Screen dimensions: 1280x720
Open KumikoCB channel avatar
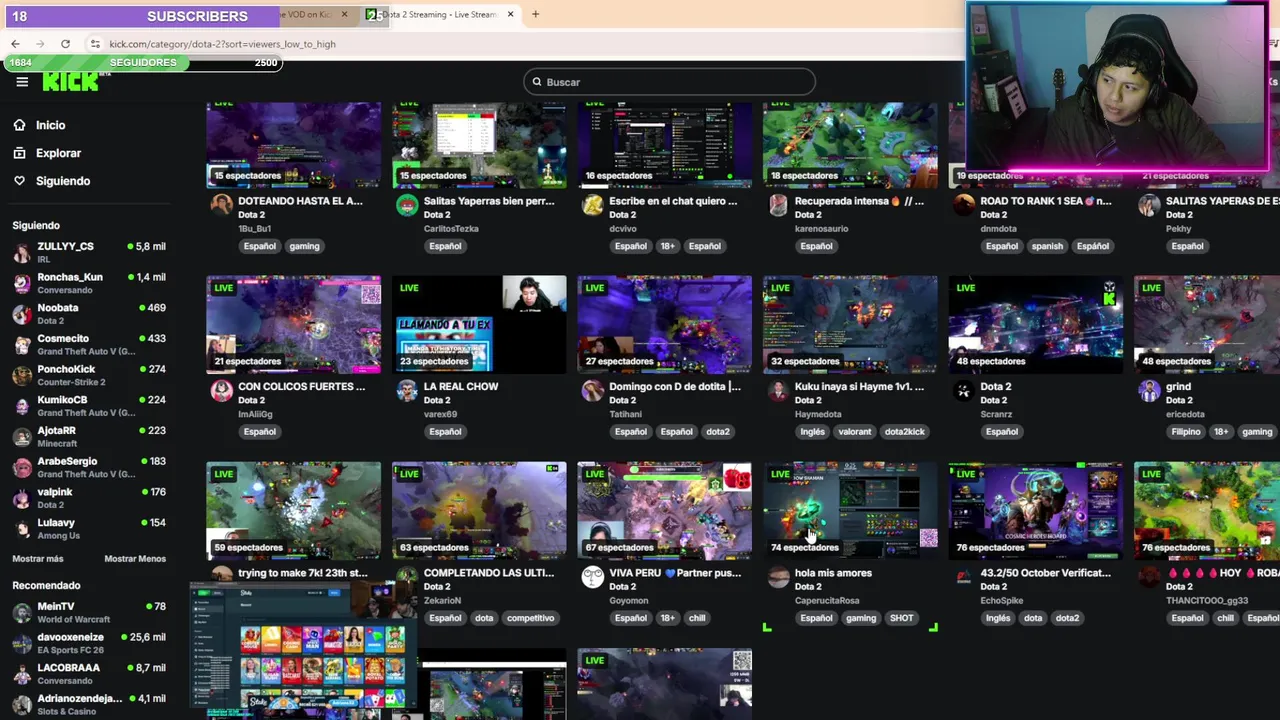[x=22, y=406]
